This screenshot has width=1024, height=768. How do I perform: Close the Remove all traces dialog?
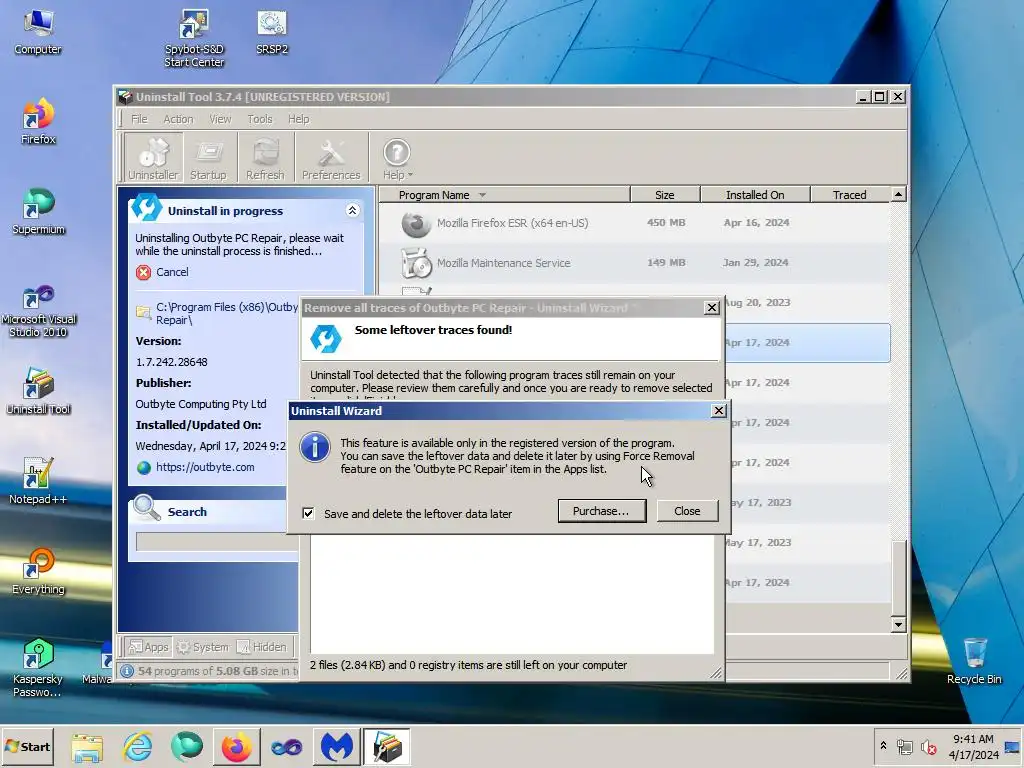click(x=712, y=308)
